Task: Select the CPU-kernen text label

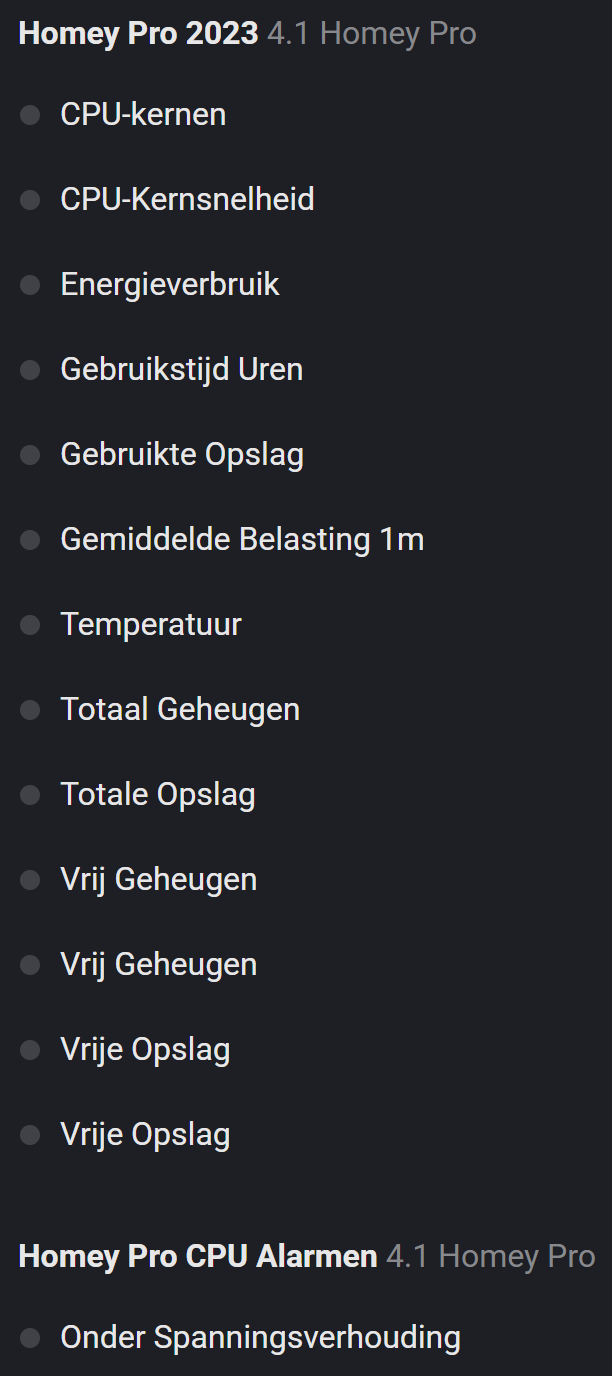Action: point(143,115)
